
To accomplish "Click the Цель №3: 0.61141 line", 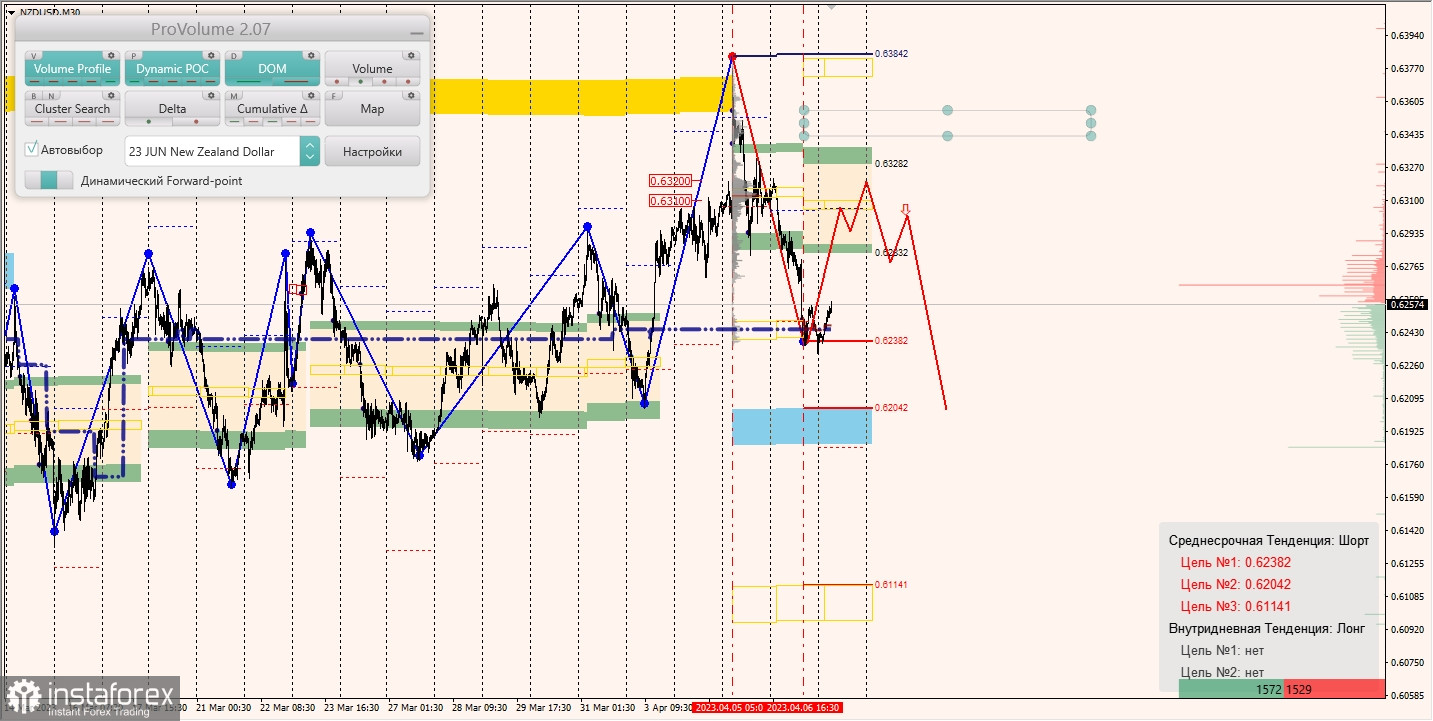I will tap(1235, 606).
